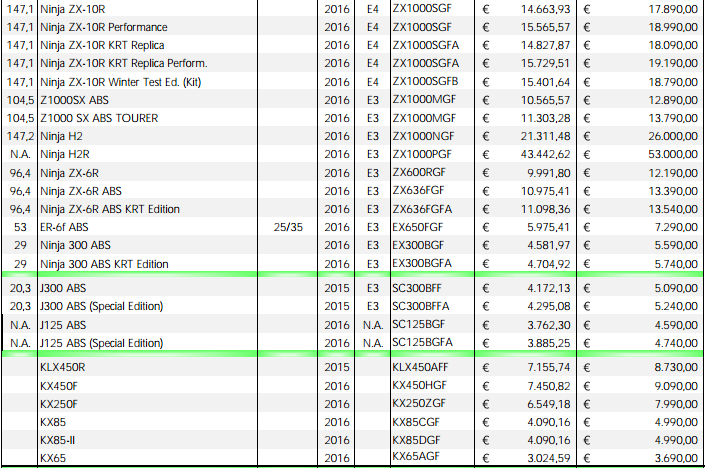Click the KX85DGF code cell
This screenshot has height=468, width=705.
(x=416, y=440)
